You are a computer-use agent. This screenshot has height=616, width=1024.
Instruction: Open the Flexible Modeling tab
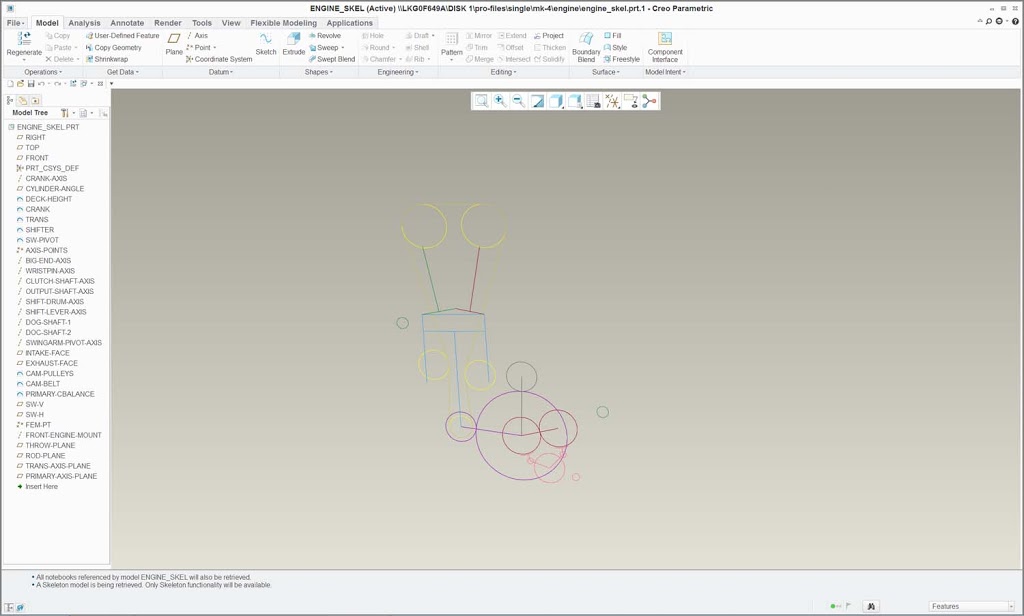pos(283,23)
